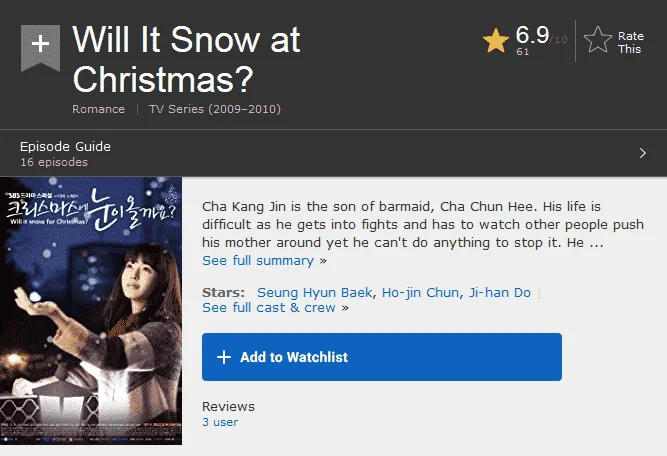Click the Will It Snow at Christmas? title
This screenshot has height=456, width=667.
[186, 59]
